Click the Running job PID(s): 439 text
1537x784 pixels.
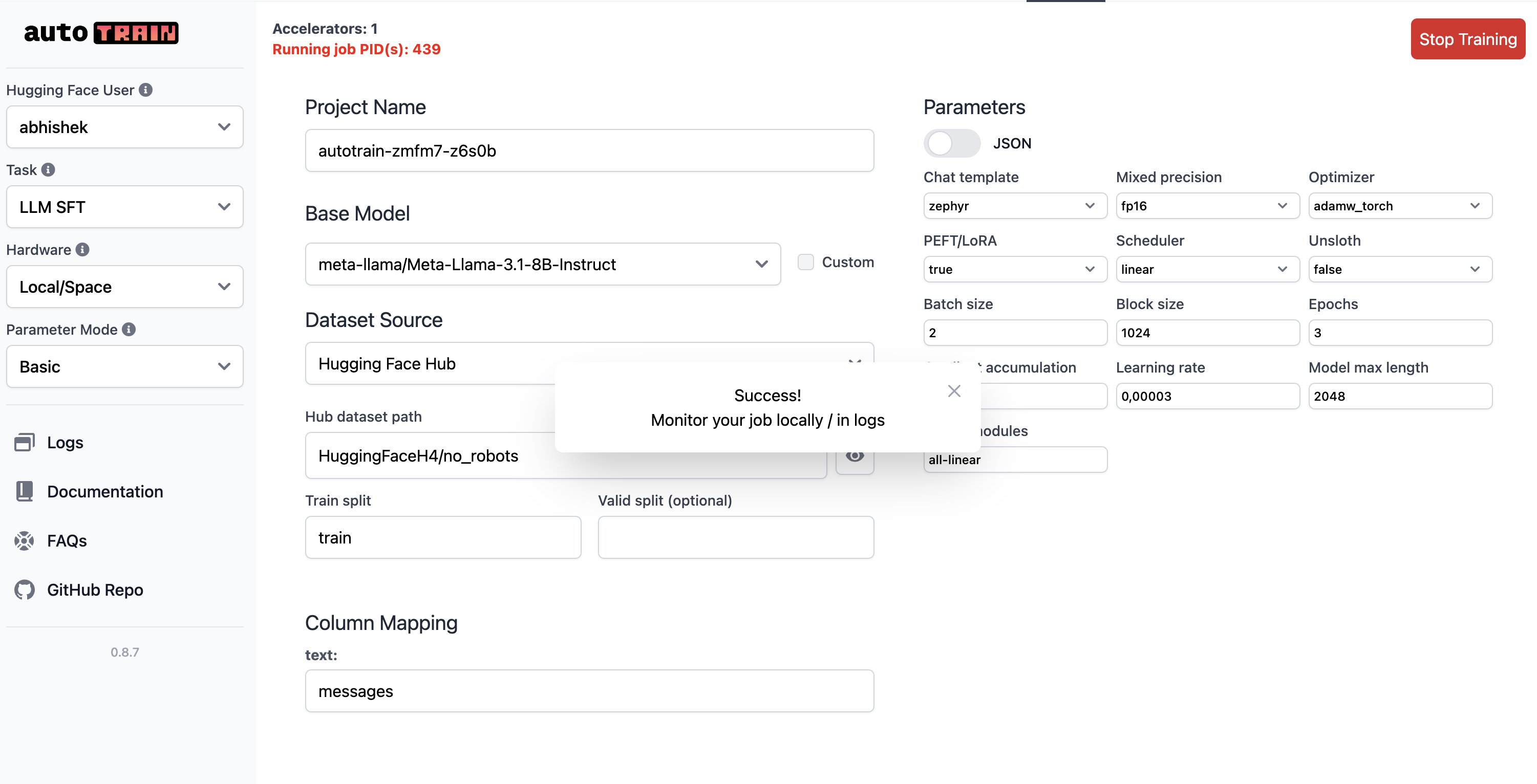[x=356, y=50]
